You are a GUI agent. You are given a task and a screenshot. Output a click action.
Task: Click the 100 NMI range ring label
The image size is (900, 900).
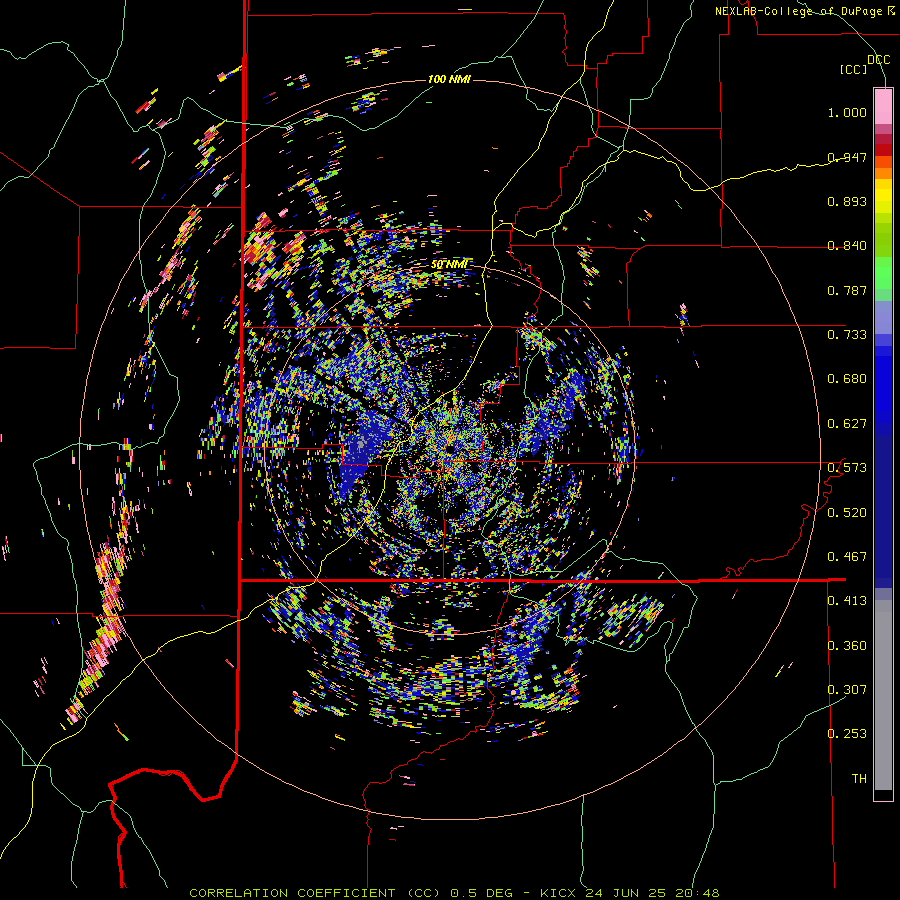coord(449,79)
